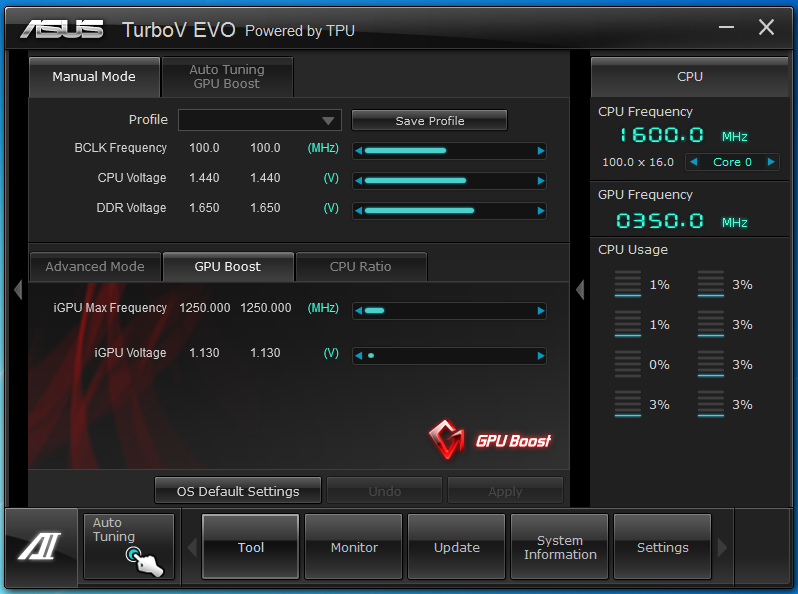798x594 pixels.
Task: Close the TurboV EVO window
Action: [x=766, y=27]
